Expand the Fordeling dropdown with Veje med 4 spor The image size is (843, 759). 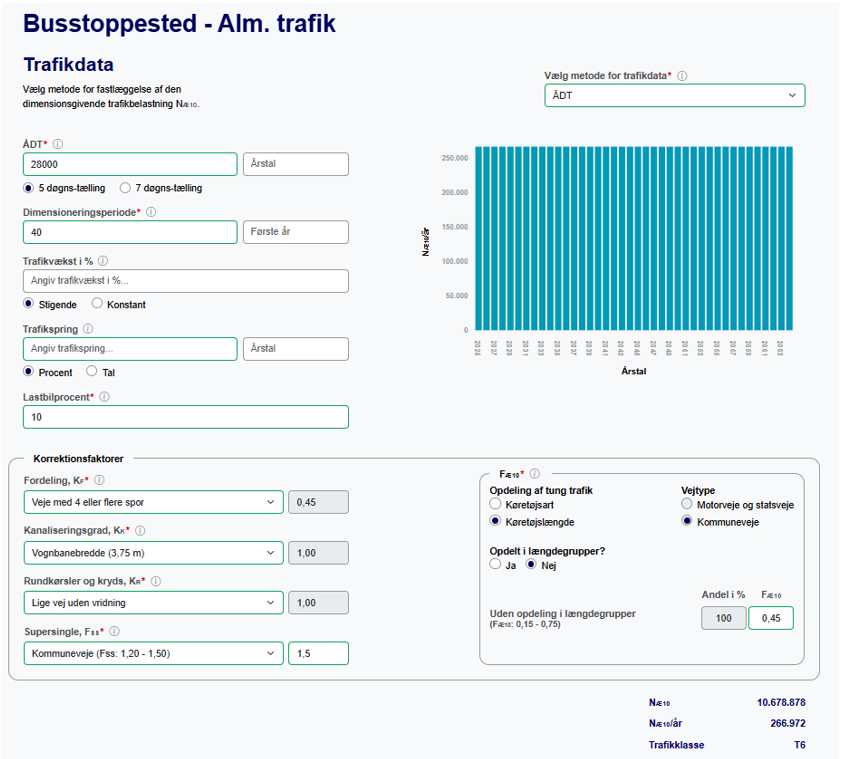click(153, 502)
